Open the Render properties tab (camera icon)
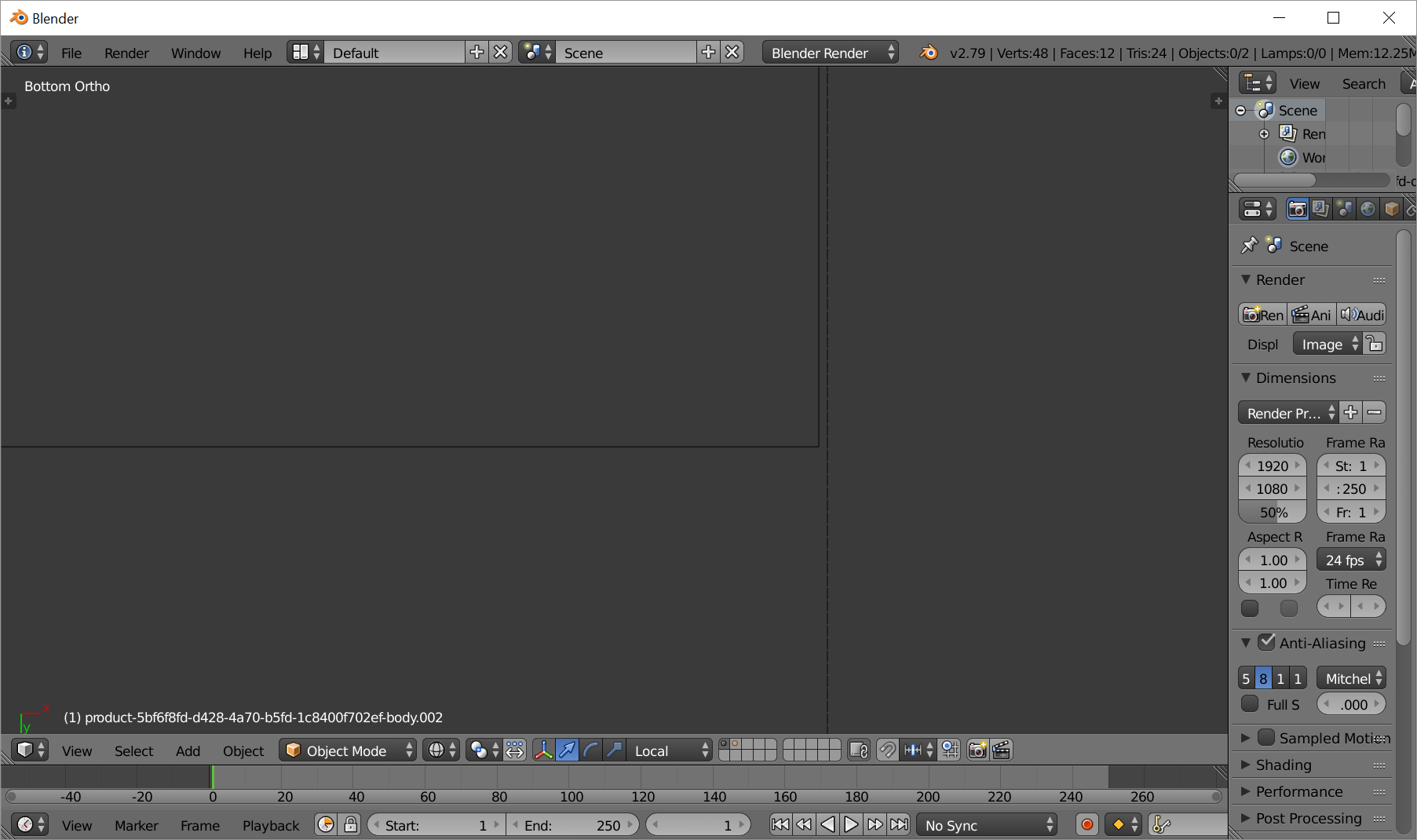This screenshot has width=1417, height=840. [1297, 209]
